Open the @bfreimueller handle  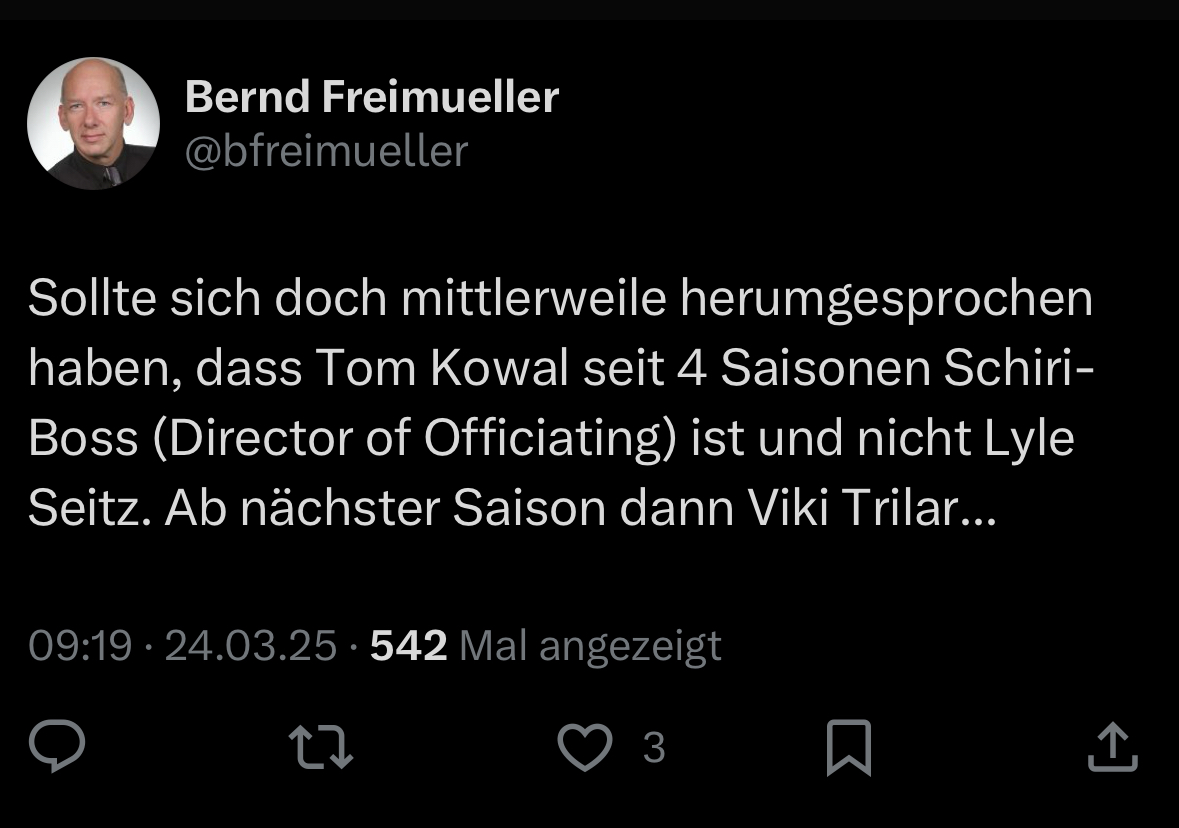(326, 151)
